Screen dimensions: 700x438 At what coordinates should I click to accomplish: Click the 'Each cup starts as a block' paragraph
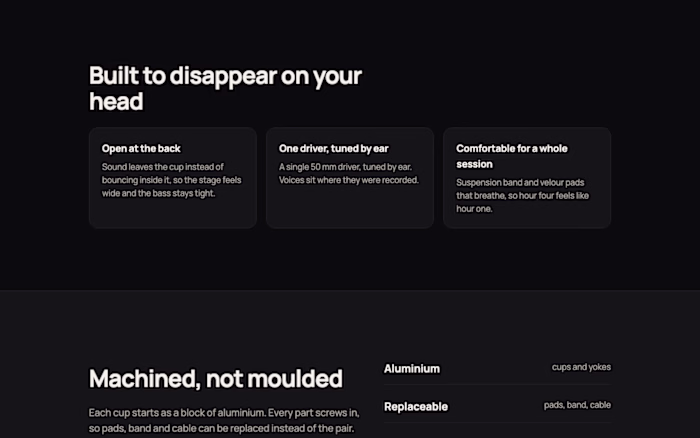224,420
